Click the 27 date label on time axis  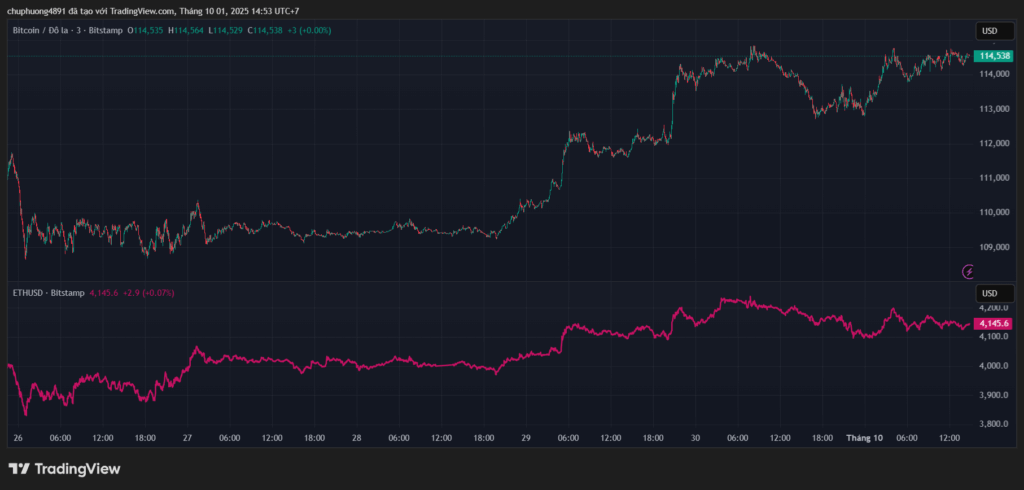coord(187,438)
